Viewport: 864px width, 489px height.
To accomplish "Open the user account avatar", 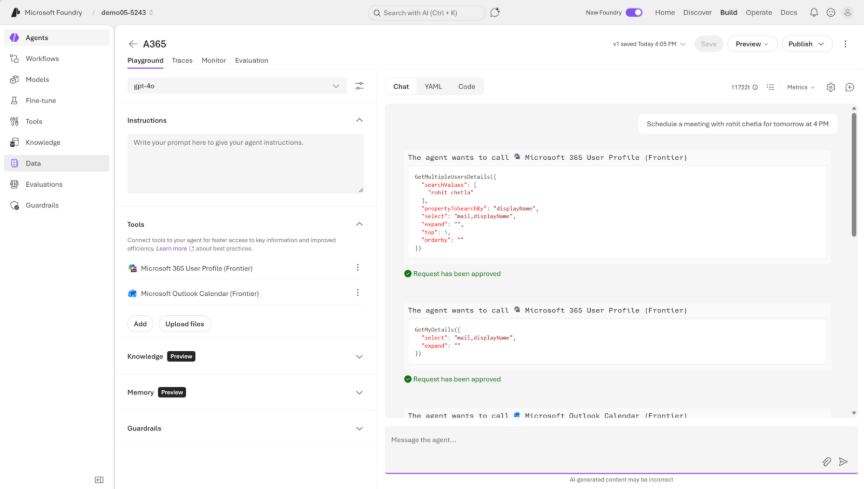I will pos(847,12).
